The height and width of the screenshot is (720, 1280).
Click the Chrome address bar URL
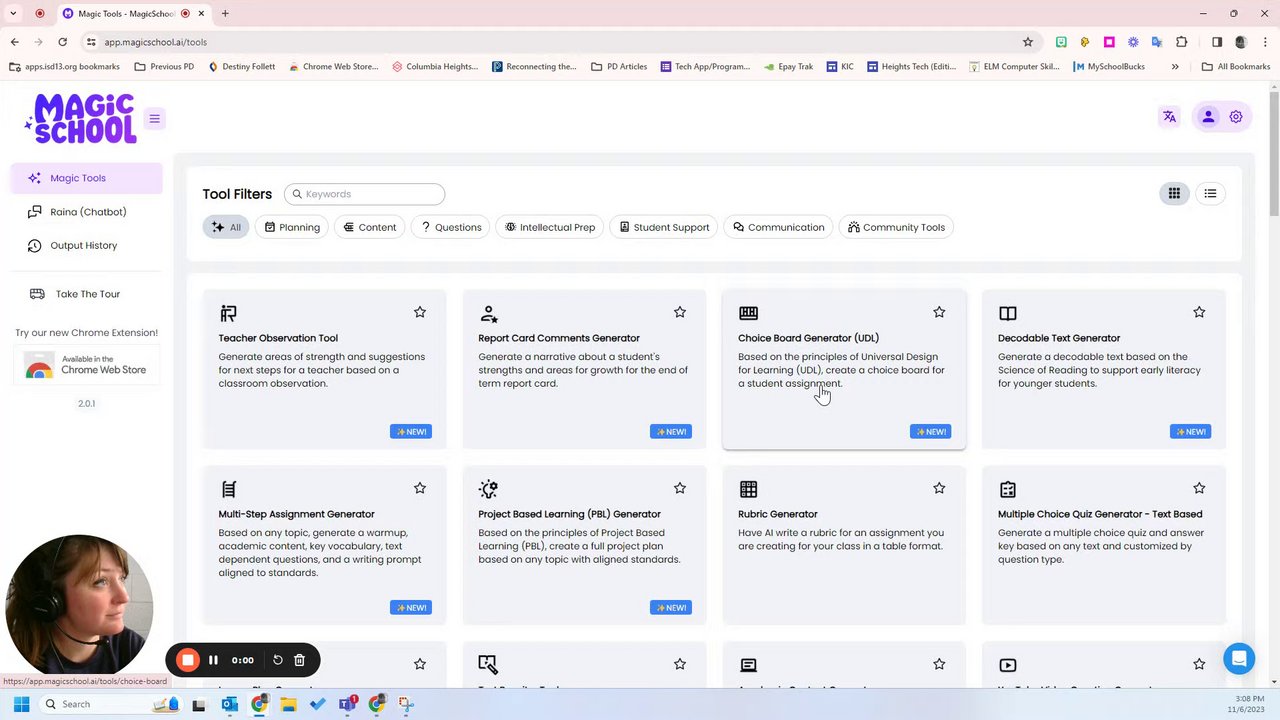(155, 42)
